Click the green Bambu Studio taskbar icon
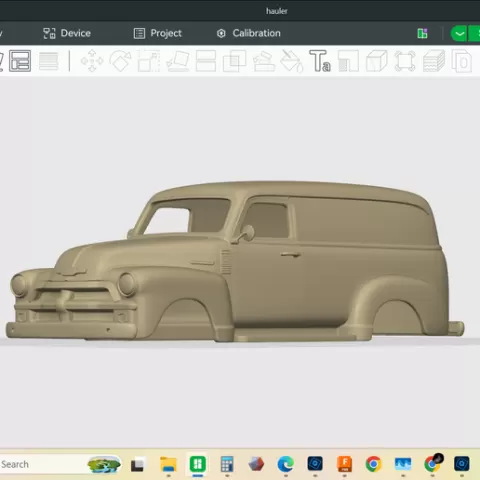This screenshot has width=480, height=480. click(x=198, y=464)
